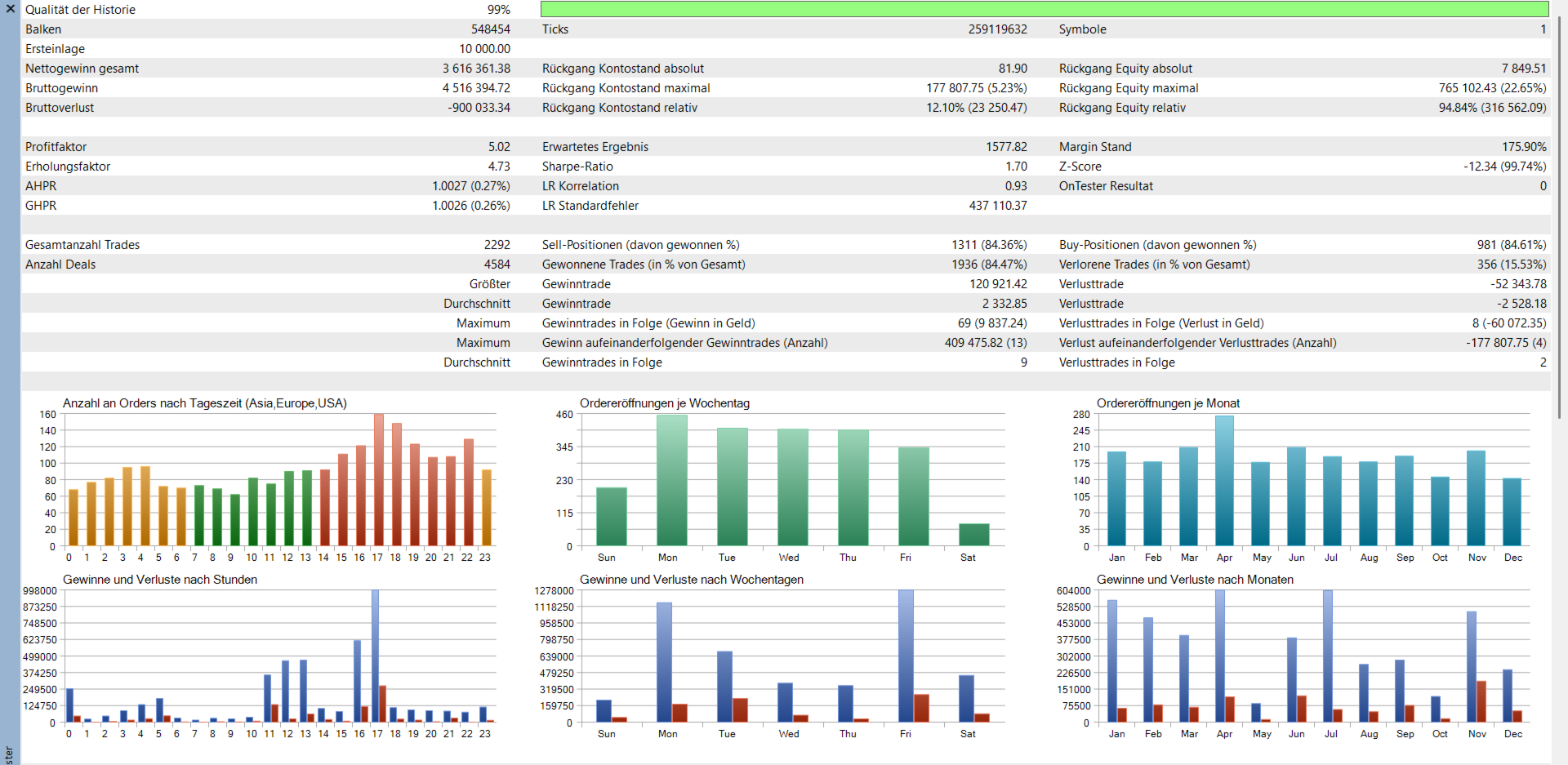
Task: Click the Apr bar in Ordereröffnungen je Monat
Action: click(x=1224, y=481)
